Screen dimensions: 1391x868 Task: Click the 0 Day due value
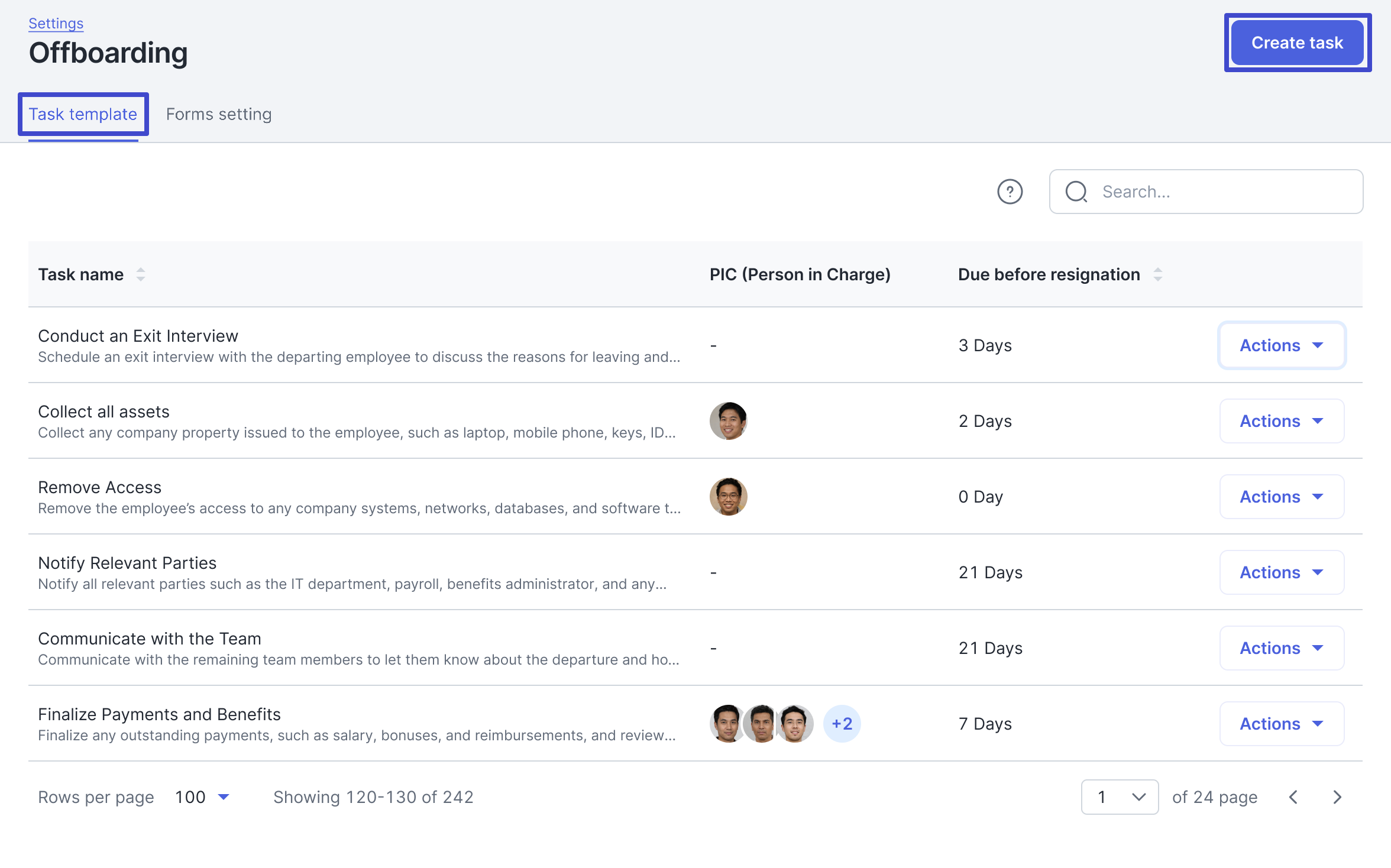[981, 497]
